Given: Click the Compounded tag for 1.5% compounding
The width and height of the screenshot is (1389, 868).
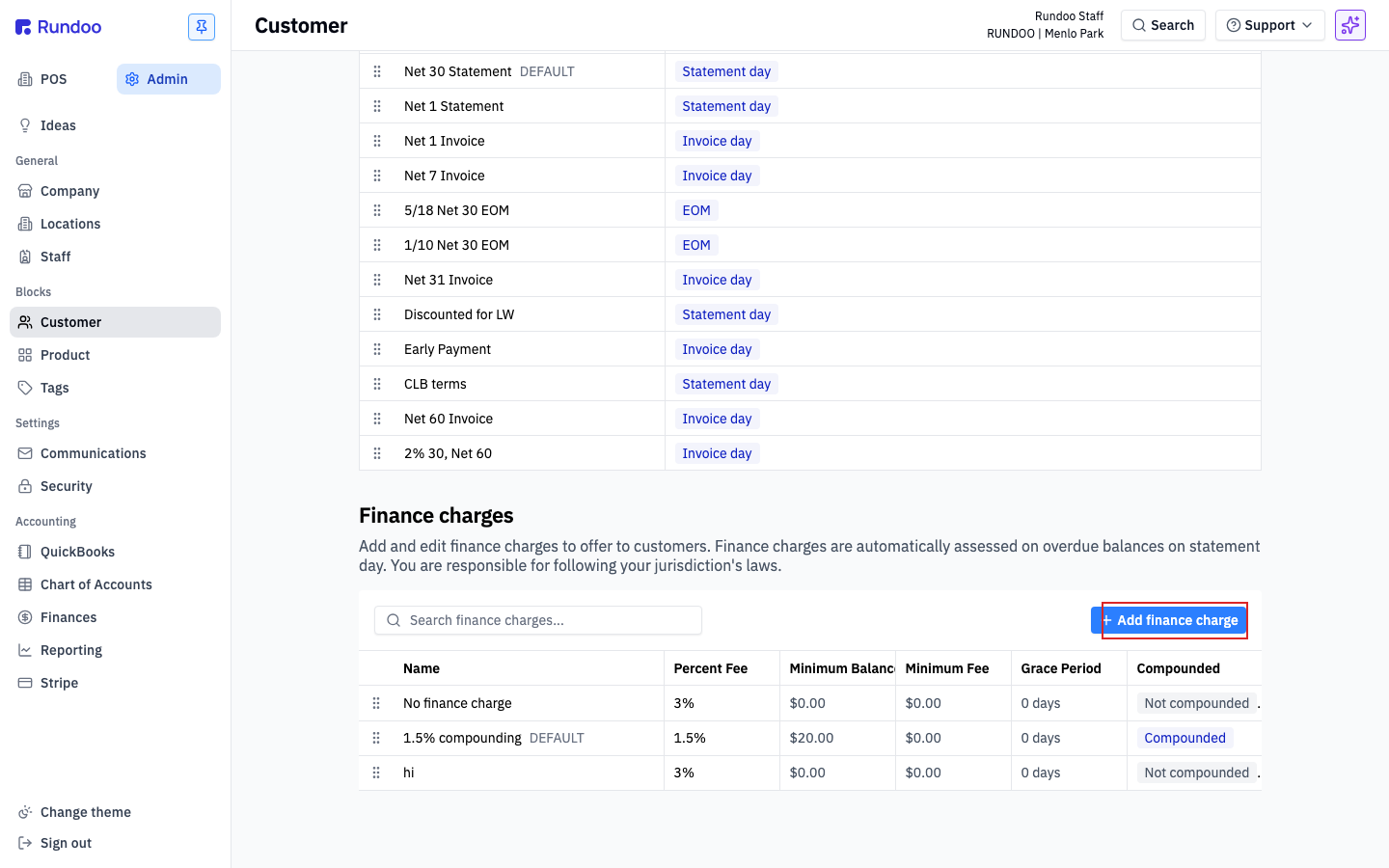Looking at the screenshot, I should (x=1185, y=738).
